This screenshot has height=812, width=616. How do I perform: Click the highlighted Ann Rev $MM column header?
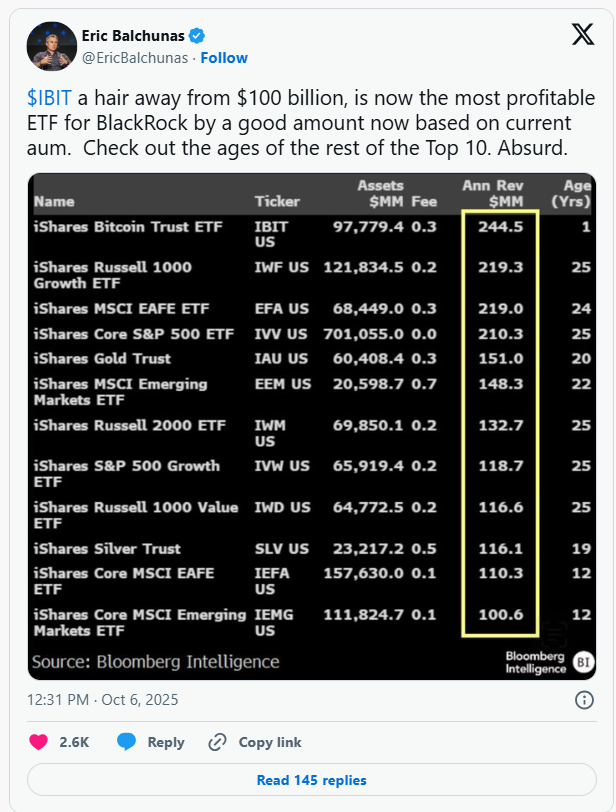(x=500, y=193)
